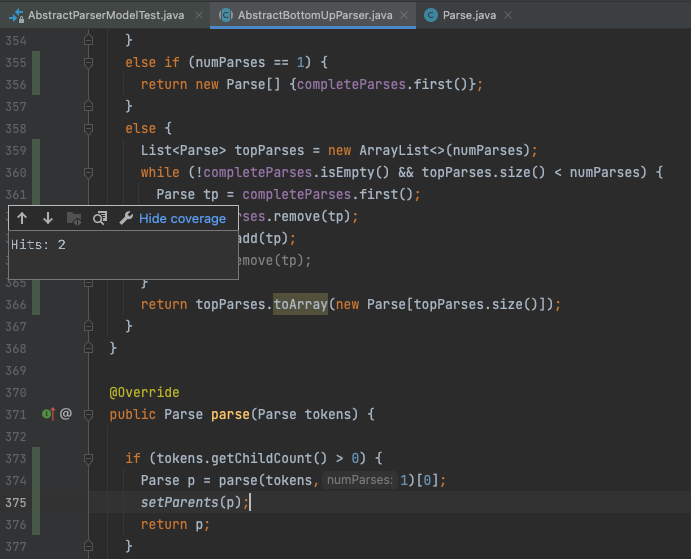This screenshot has width=691, height=559.
Task: Collapse the fold marker on line 355
Action: click(89, 63)
